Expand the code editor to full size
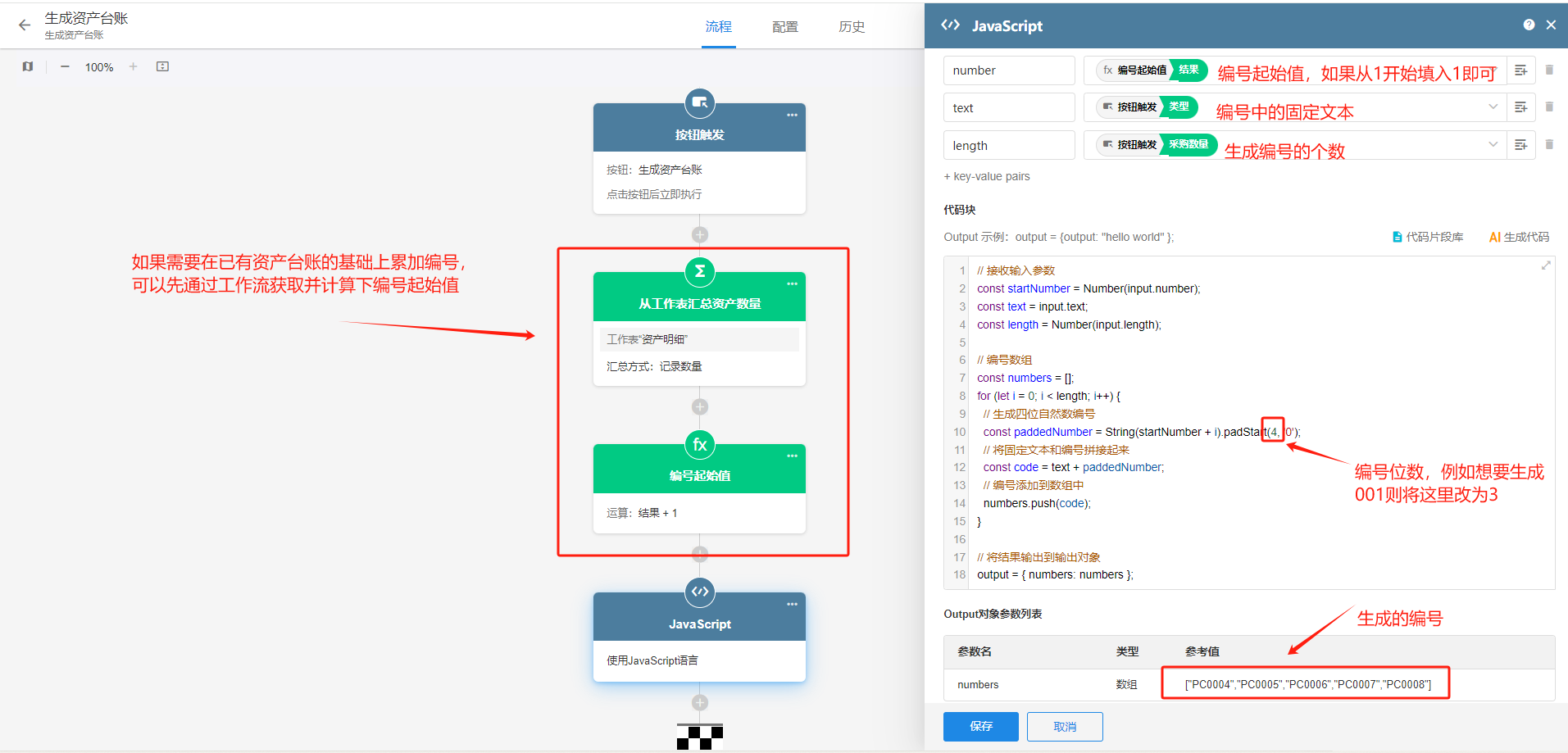 [x=1546, y=265]
